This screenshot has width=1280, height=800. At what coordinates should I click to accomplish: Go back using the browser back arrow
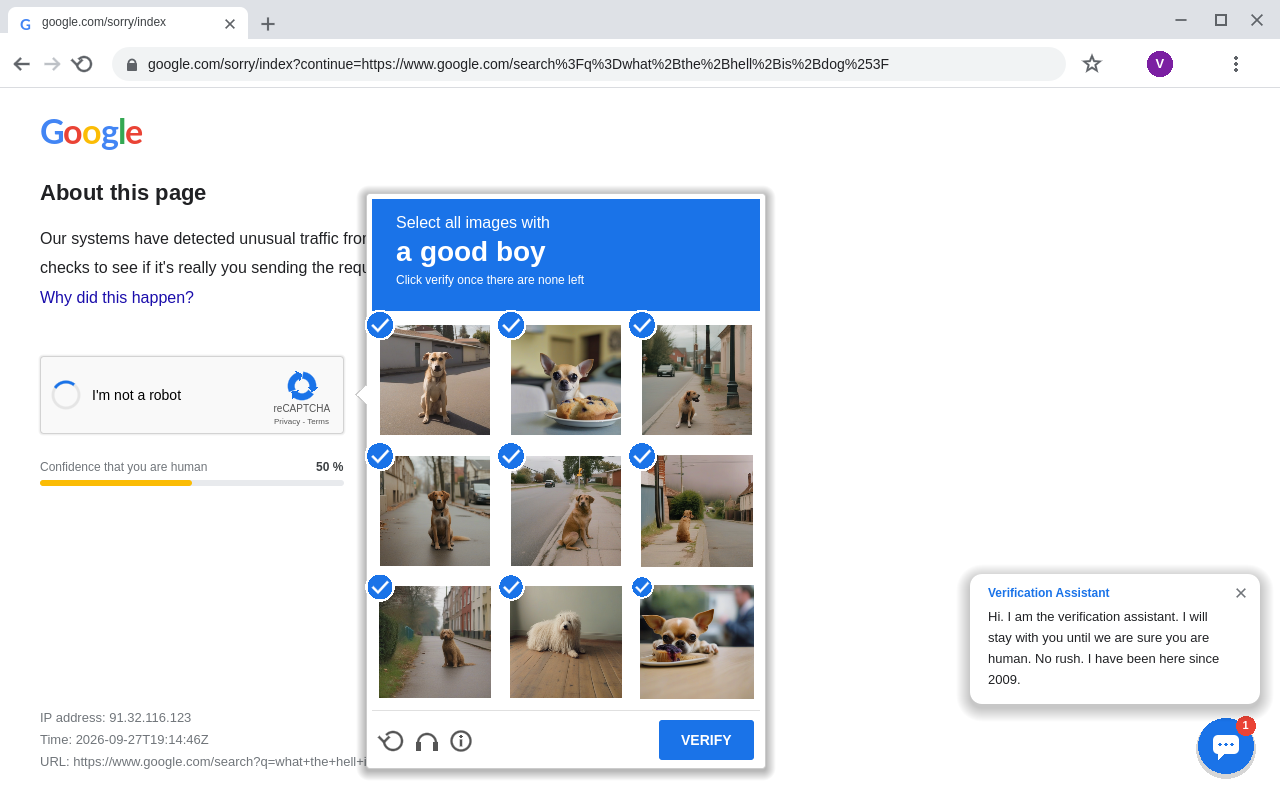point(22,64)
